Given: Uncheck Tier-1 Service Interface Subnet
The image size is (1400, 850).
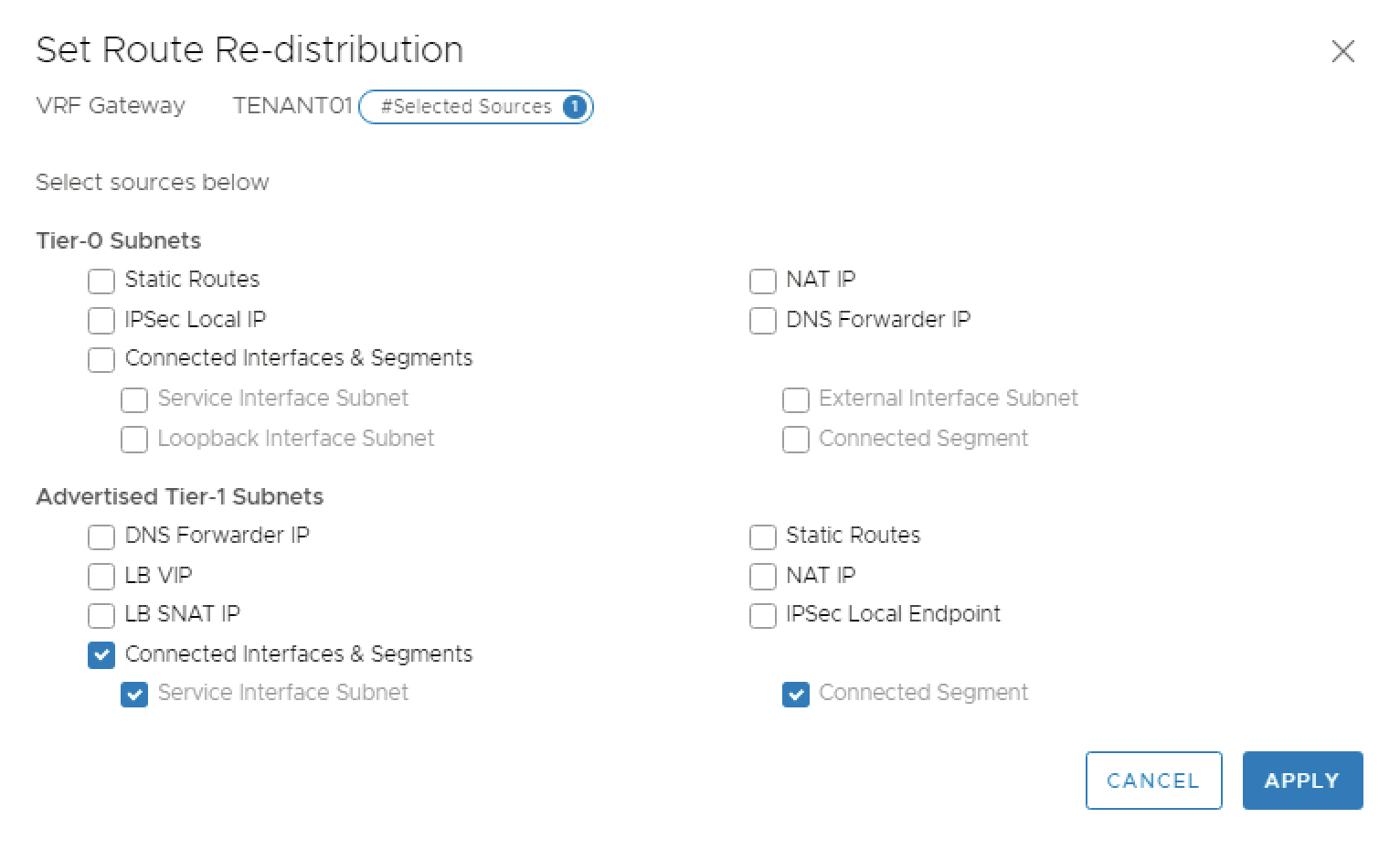Looking at the screenshot, I should (x=134, y=695).
